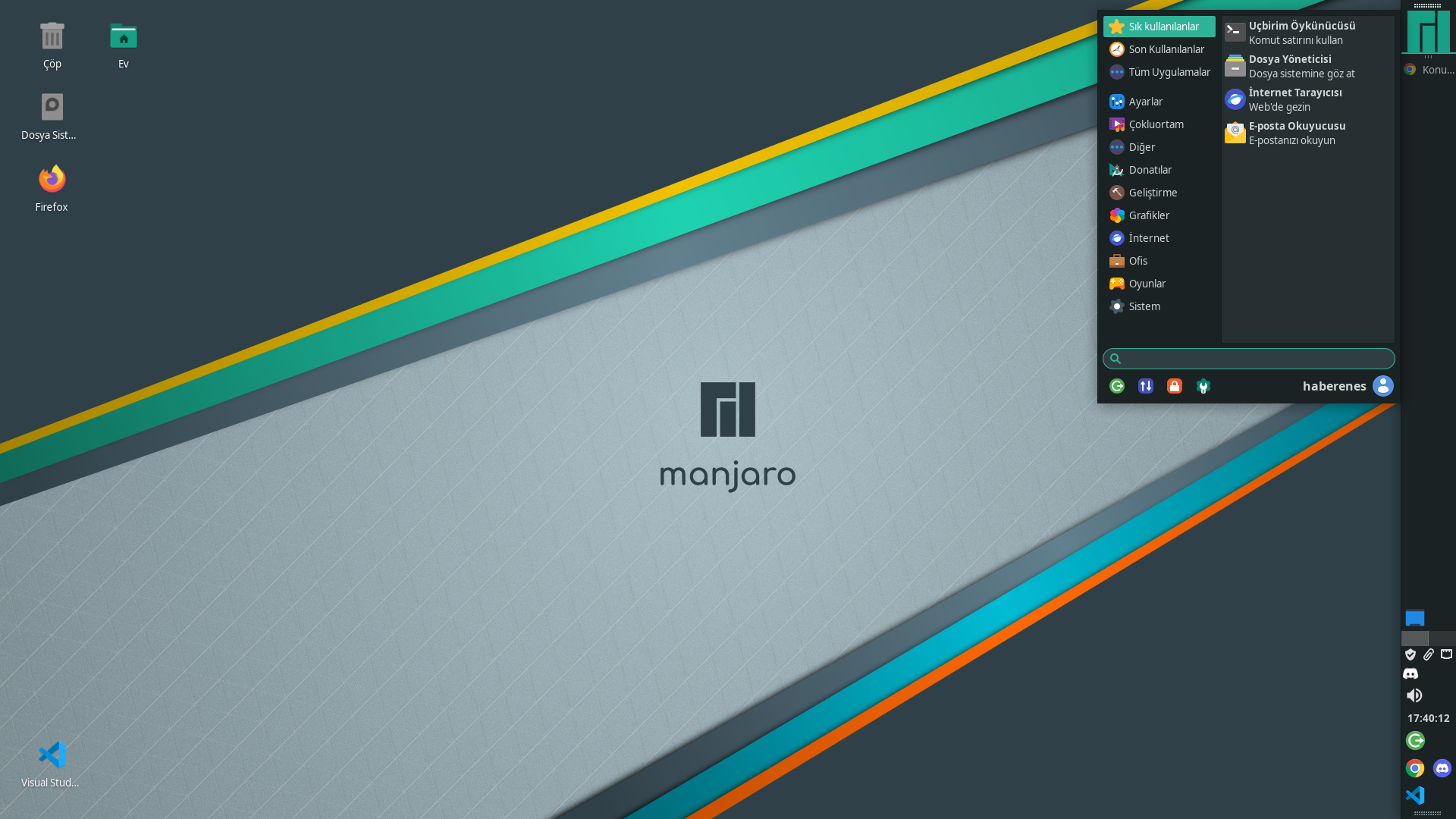Click the volume speaker icon
Viewport: 1456px width, 819px height.
click(x=1414, y=695)
